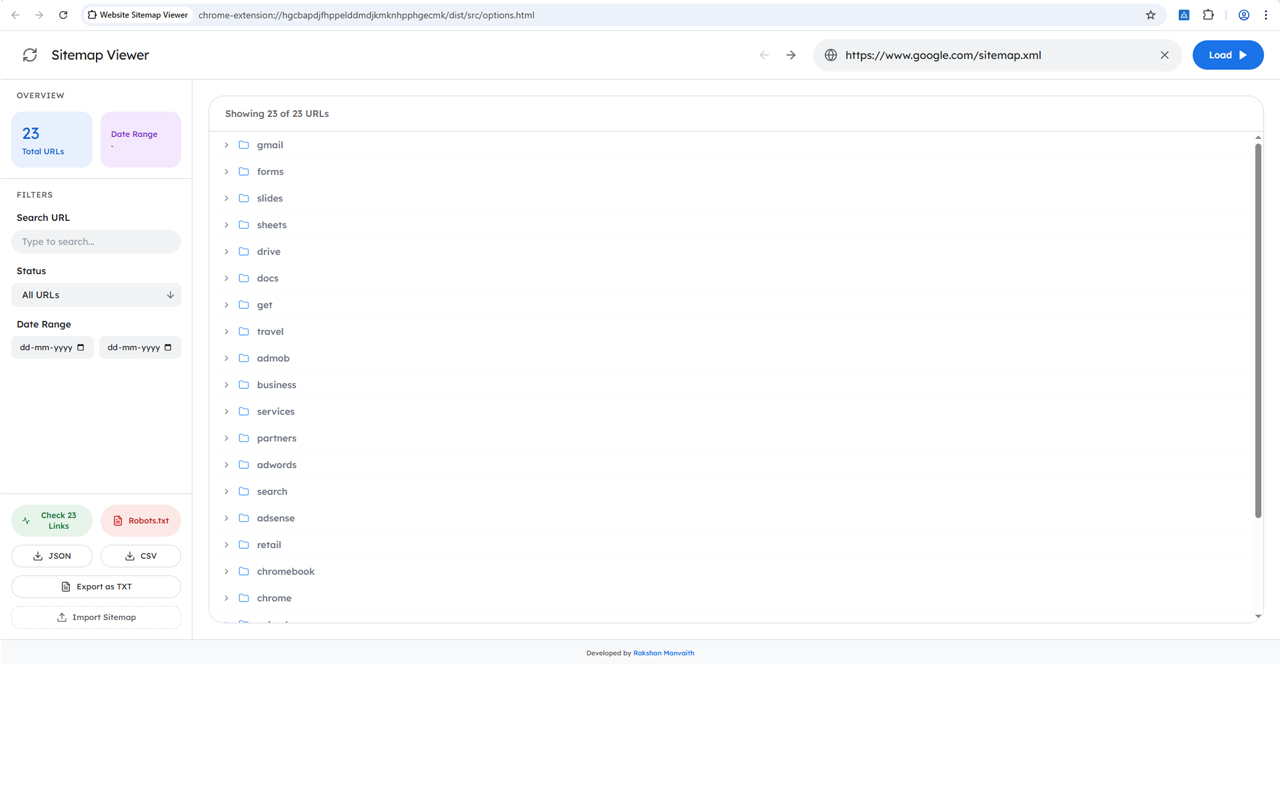
Task: Click Export as TXT
Action: [96, 587]
